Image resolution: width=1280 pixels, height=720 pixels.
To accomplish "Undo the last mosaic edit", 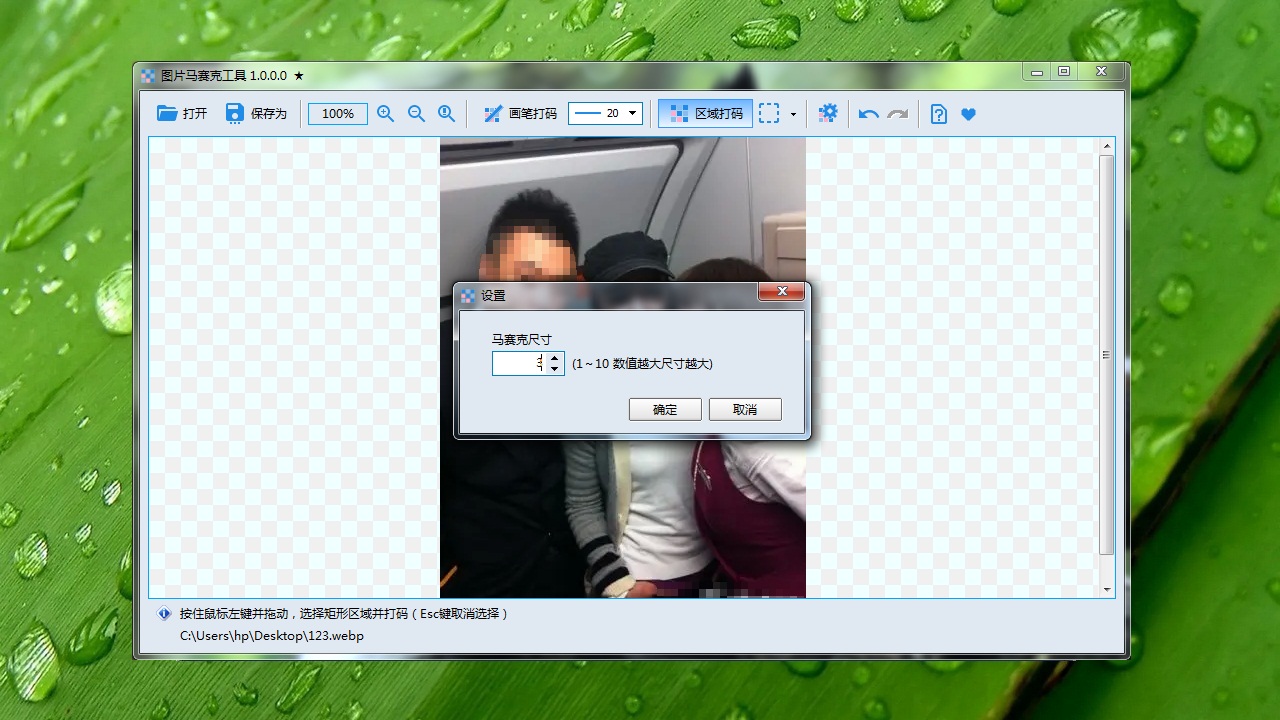I will point(868,113).
